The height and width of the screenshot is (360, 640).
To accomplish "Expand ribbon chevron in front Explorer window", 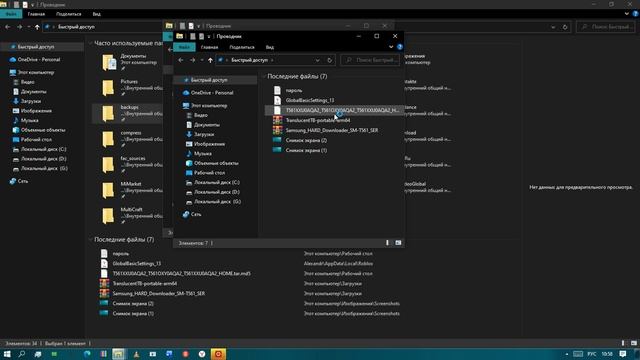I will pos(391,47).
